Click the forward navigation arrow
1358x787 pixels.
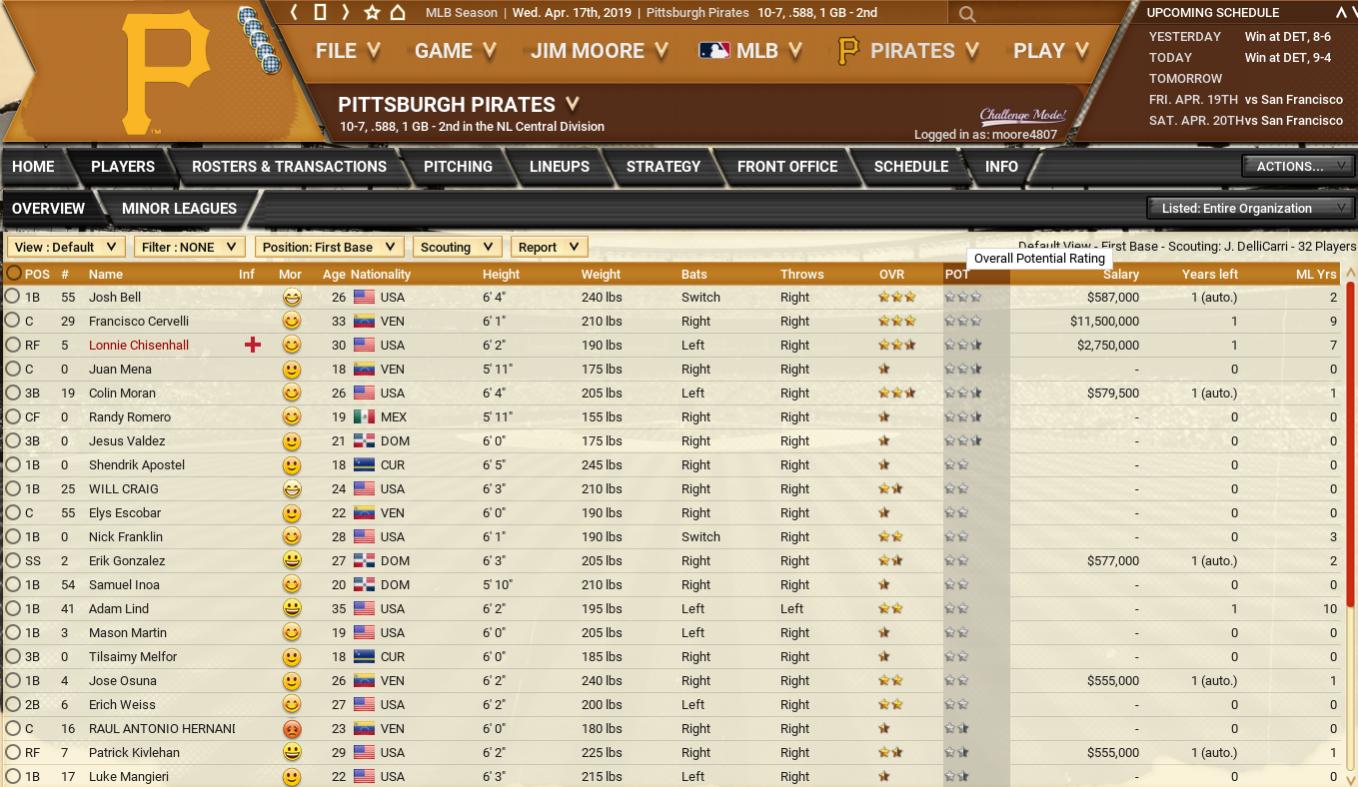345,12
